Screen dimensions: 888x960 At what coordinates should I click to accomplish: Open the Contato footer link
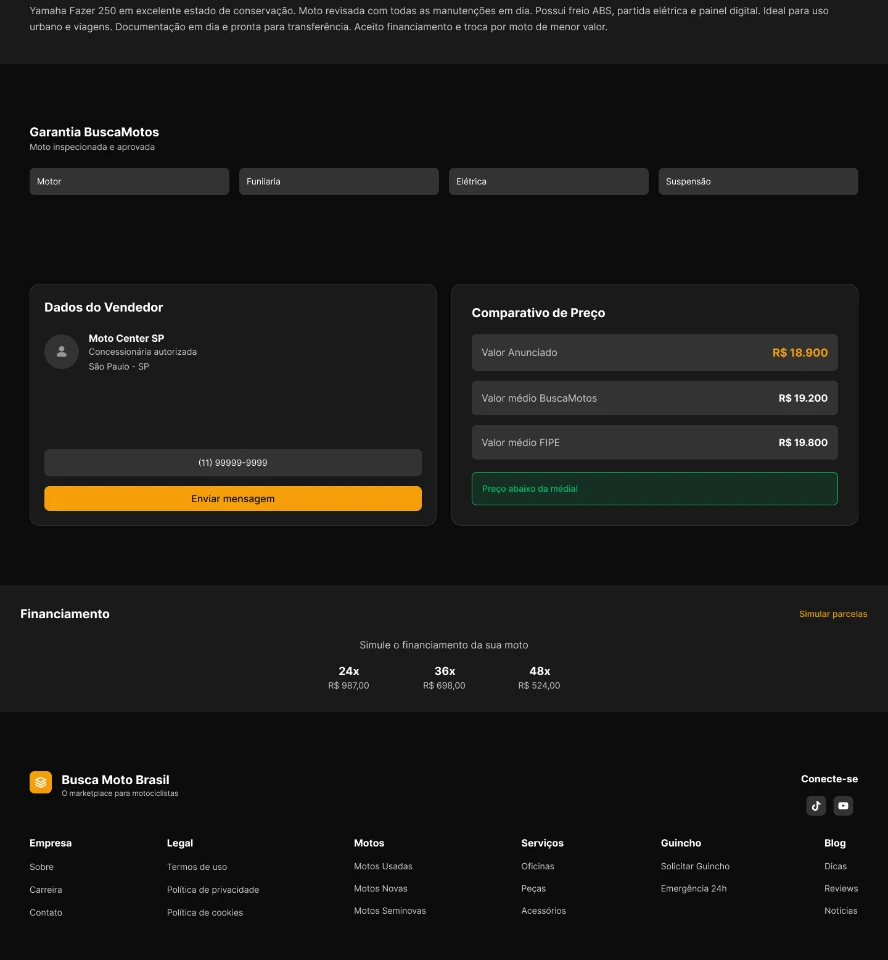click(x=46, y=912)
